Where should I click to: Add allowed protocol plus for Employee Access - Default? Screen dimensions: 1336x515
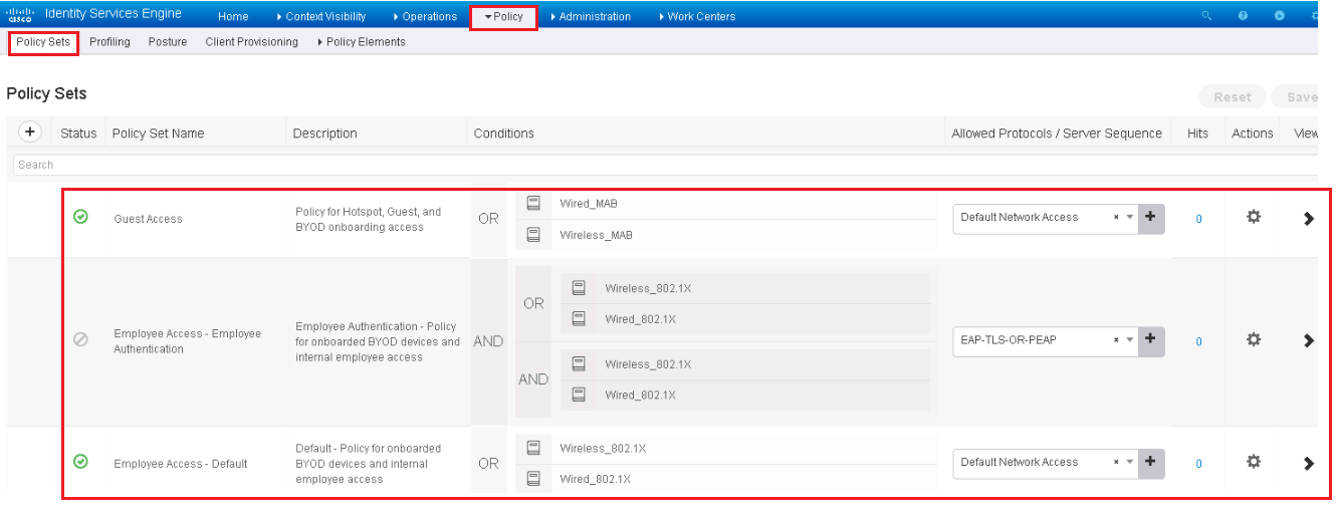[x=1150, y=462]
